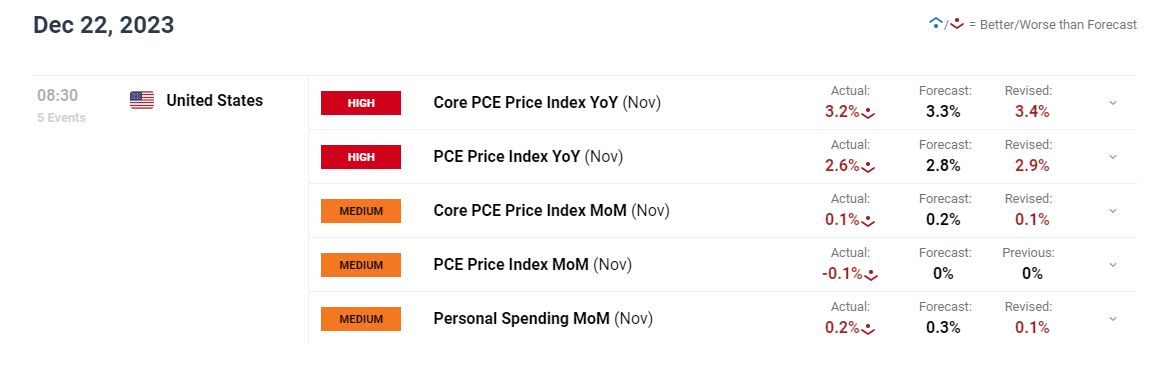Click the United States flag icon
This screenshot has width=1158, height=370.
coord(142,100)
